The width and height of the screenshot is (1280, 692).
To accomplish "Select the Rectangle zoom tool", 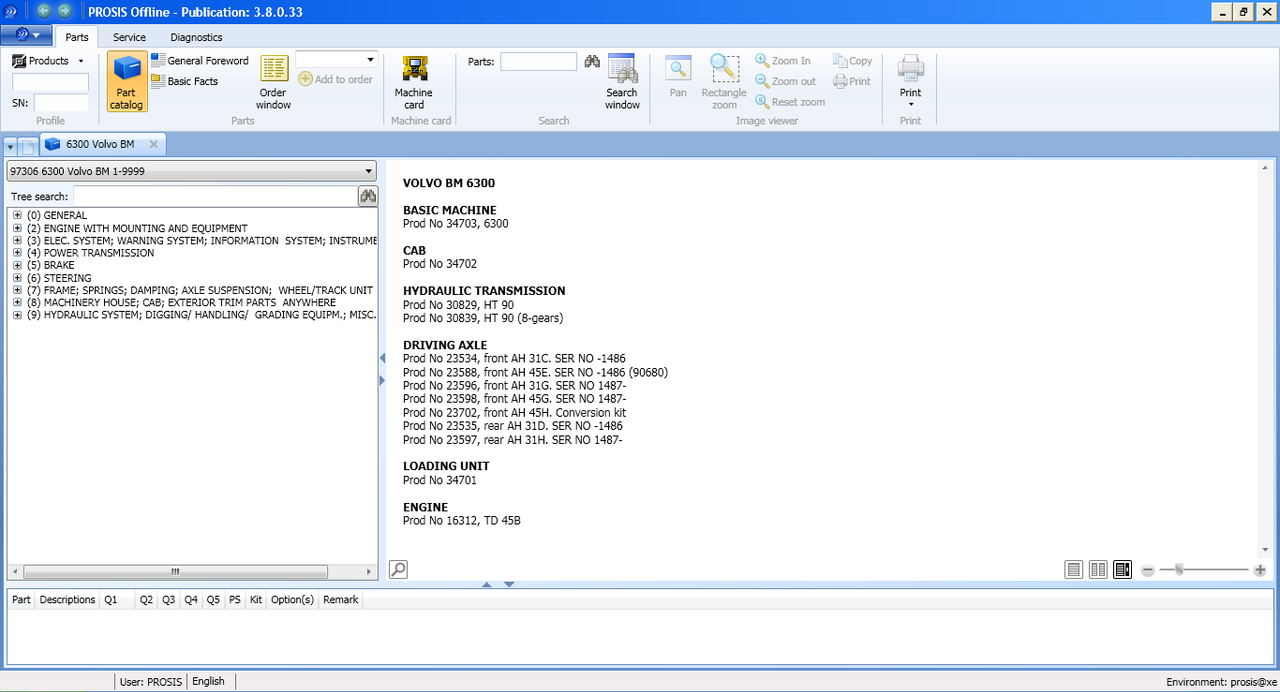I will tap(724, 82).
